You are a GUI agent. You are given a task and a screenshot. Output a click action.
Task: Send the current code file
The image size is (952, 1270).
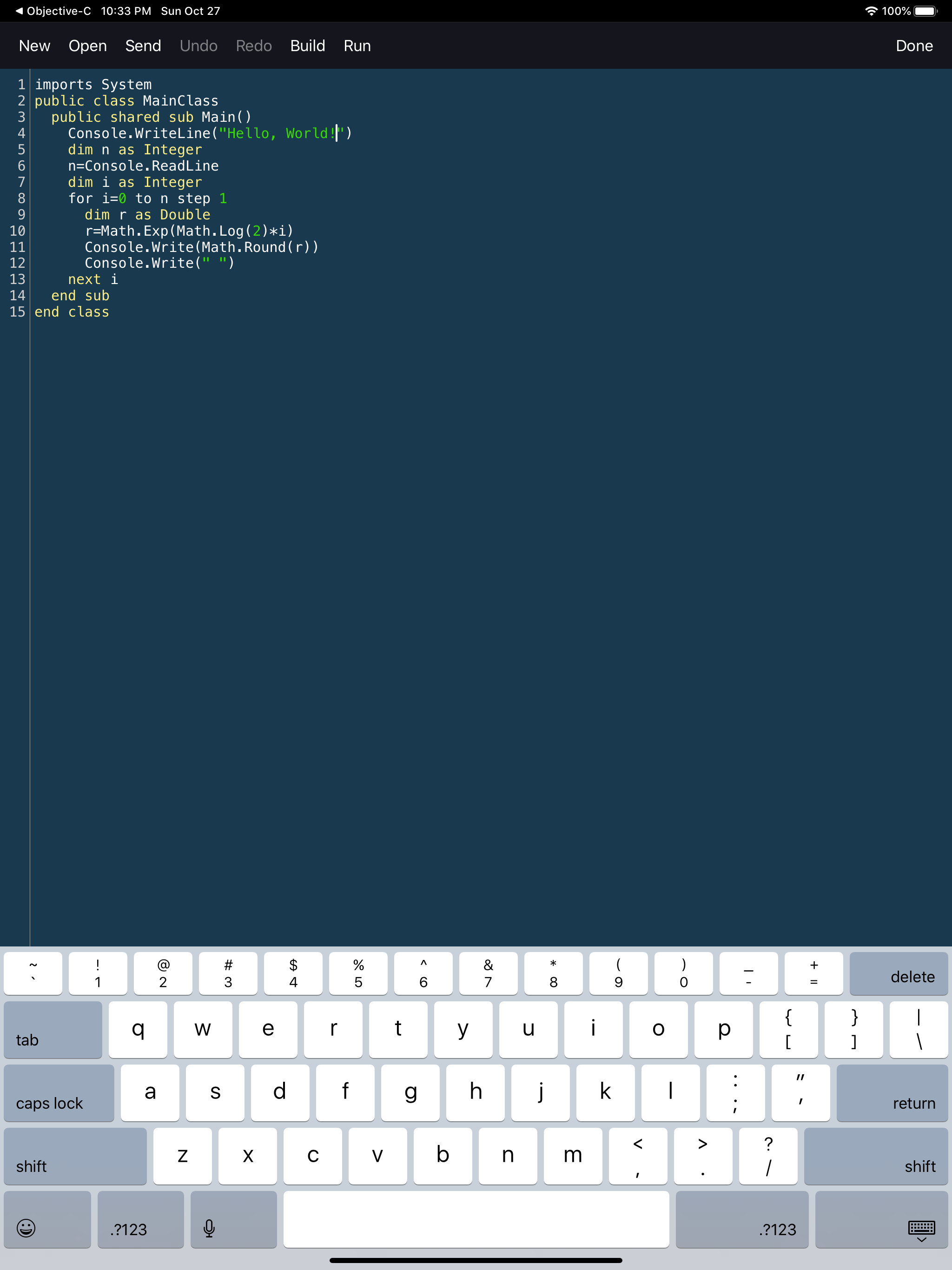pos(142,46)
